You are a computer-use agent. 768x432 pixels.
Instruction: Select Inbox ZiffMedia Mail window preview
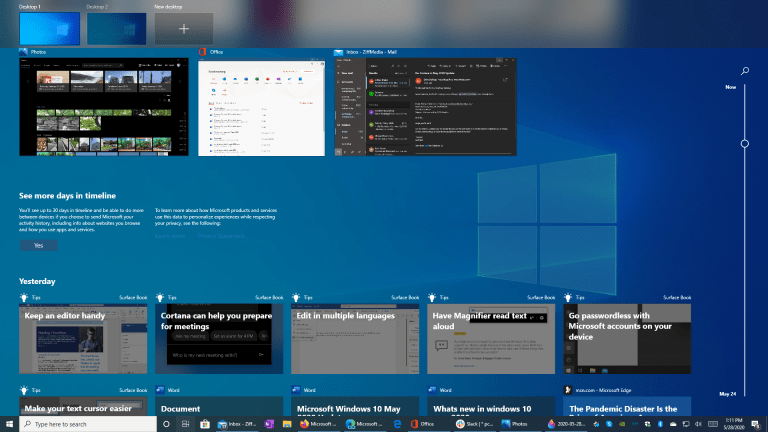click(x=425, y=107)
